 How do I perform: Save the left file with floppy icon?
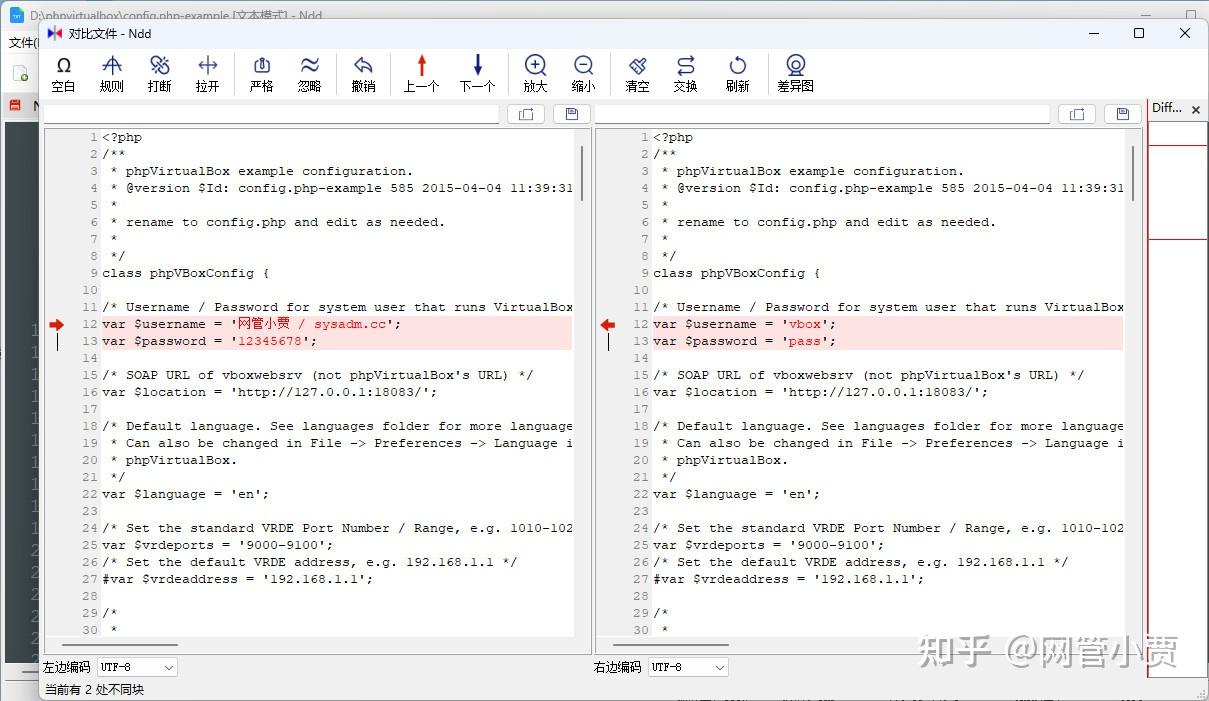coord(571,113)
